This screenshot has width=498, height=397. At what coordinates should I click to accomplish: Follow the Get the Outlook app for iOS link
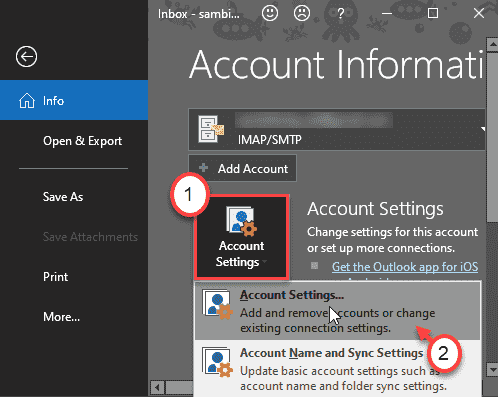[405, 267]
